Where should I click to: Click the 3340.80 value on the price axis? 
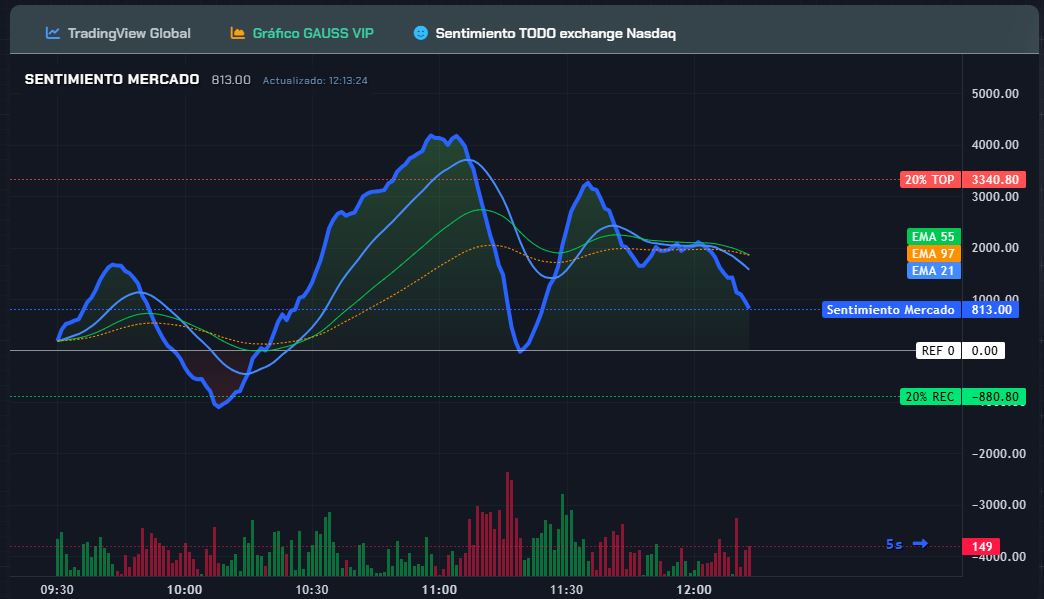click(x=995, y=180)
